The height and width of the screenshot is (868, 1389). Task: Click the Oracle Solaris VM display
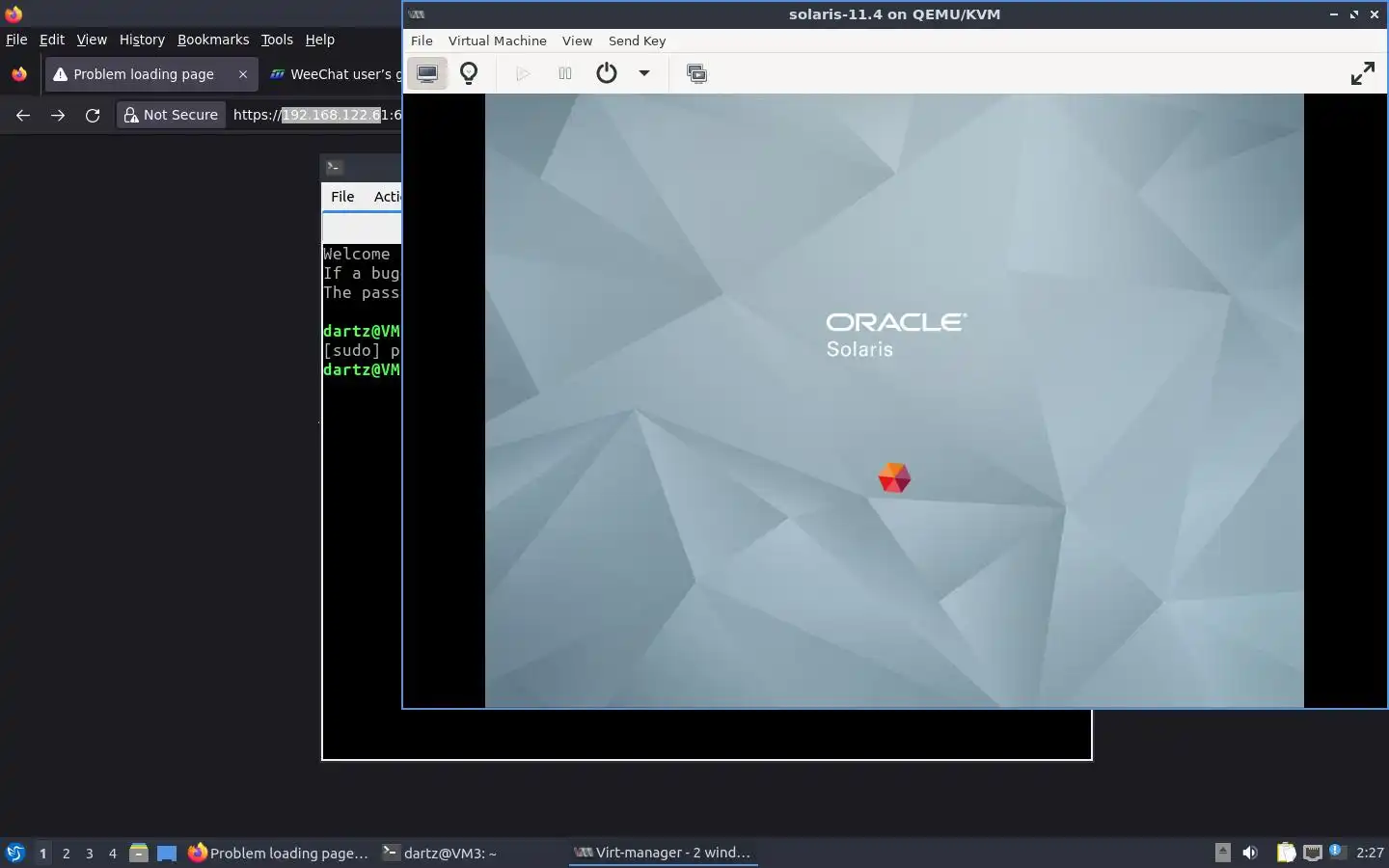pyautogui.click(x=894, y=400)
